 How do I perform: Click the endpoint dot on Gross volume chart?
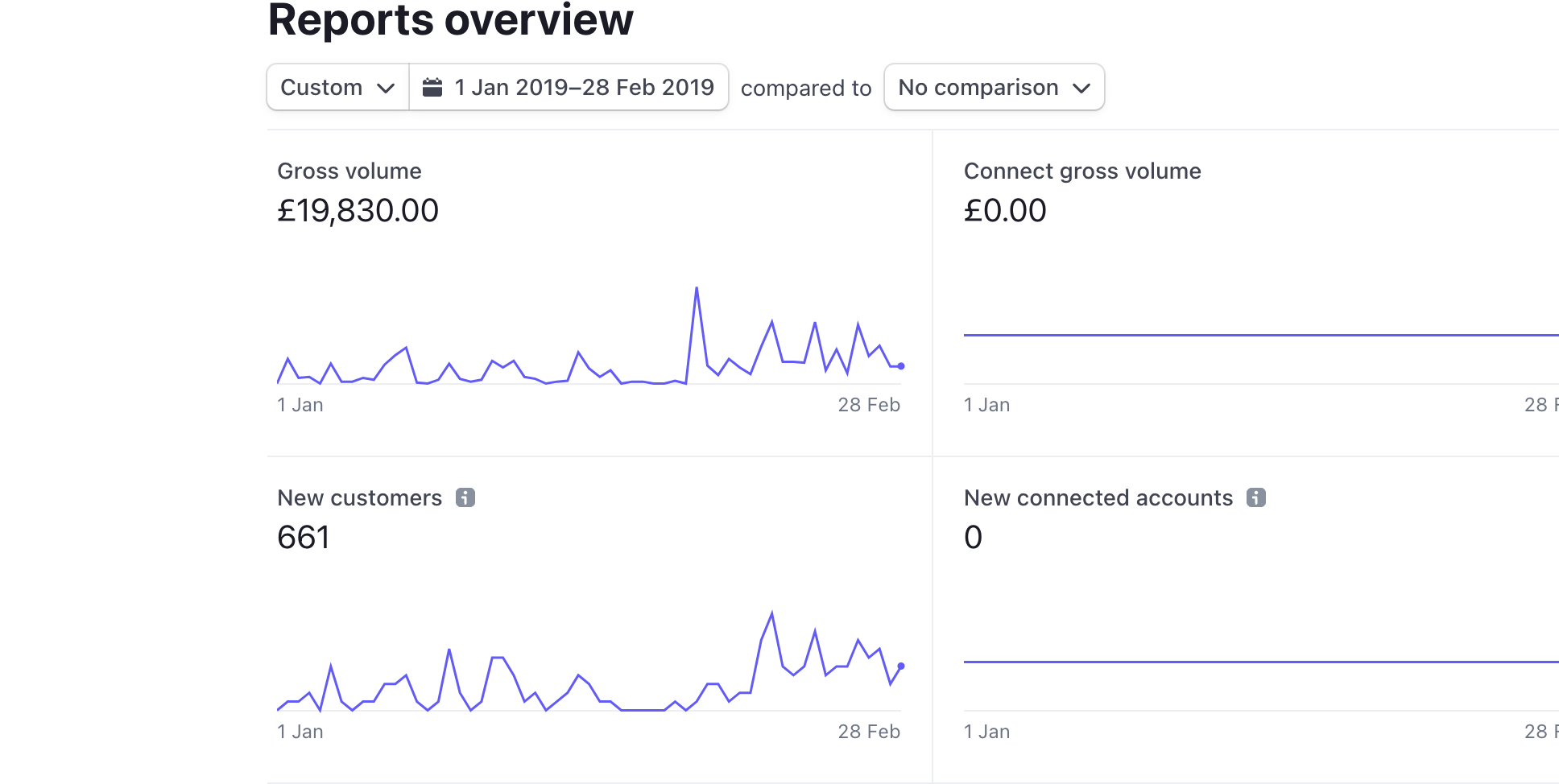pyautogui.click(x=901, y=366)
